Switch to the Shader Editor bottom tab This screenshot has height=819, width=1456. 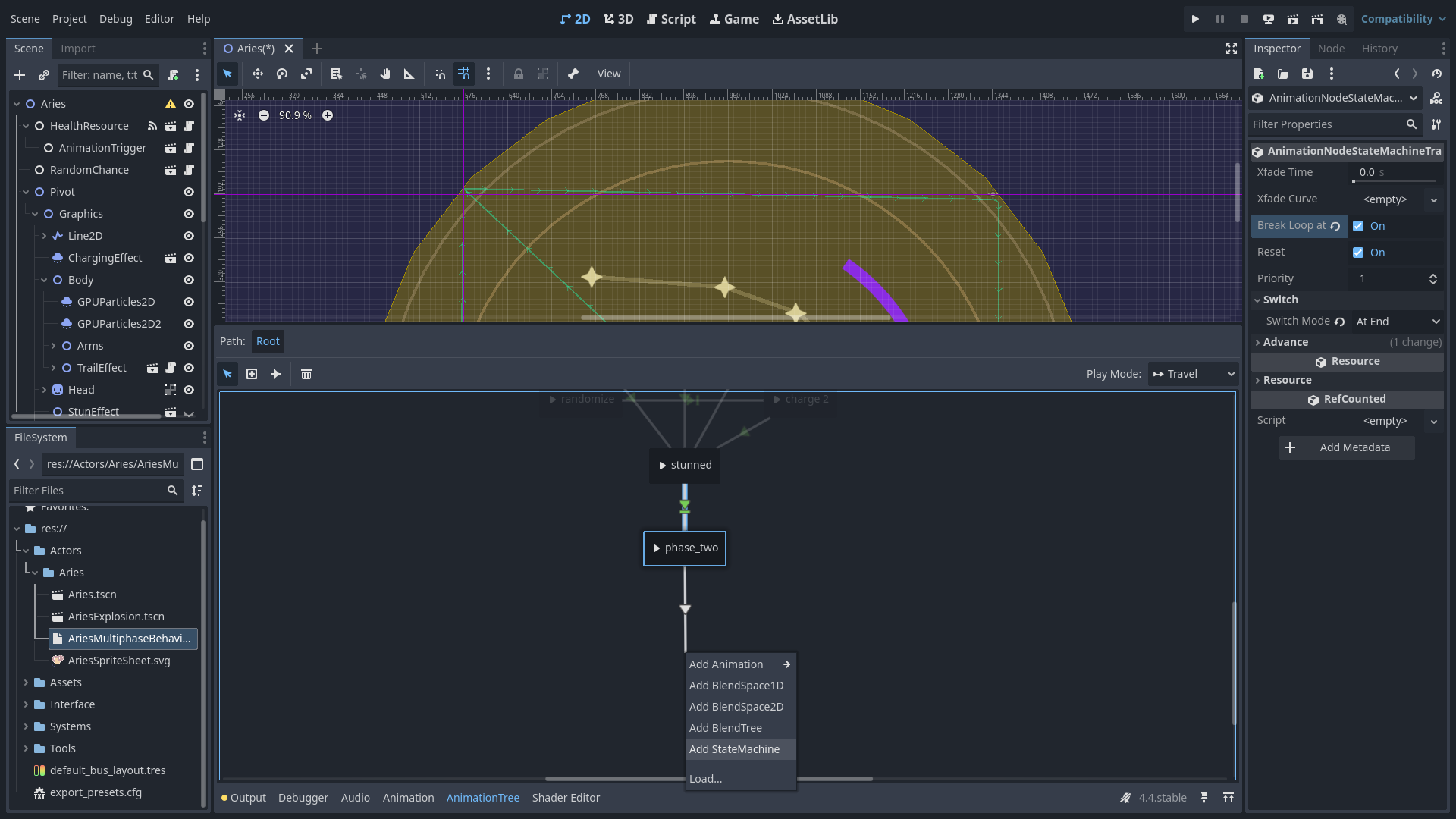point(566,798)
